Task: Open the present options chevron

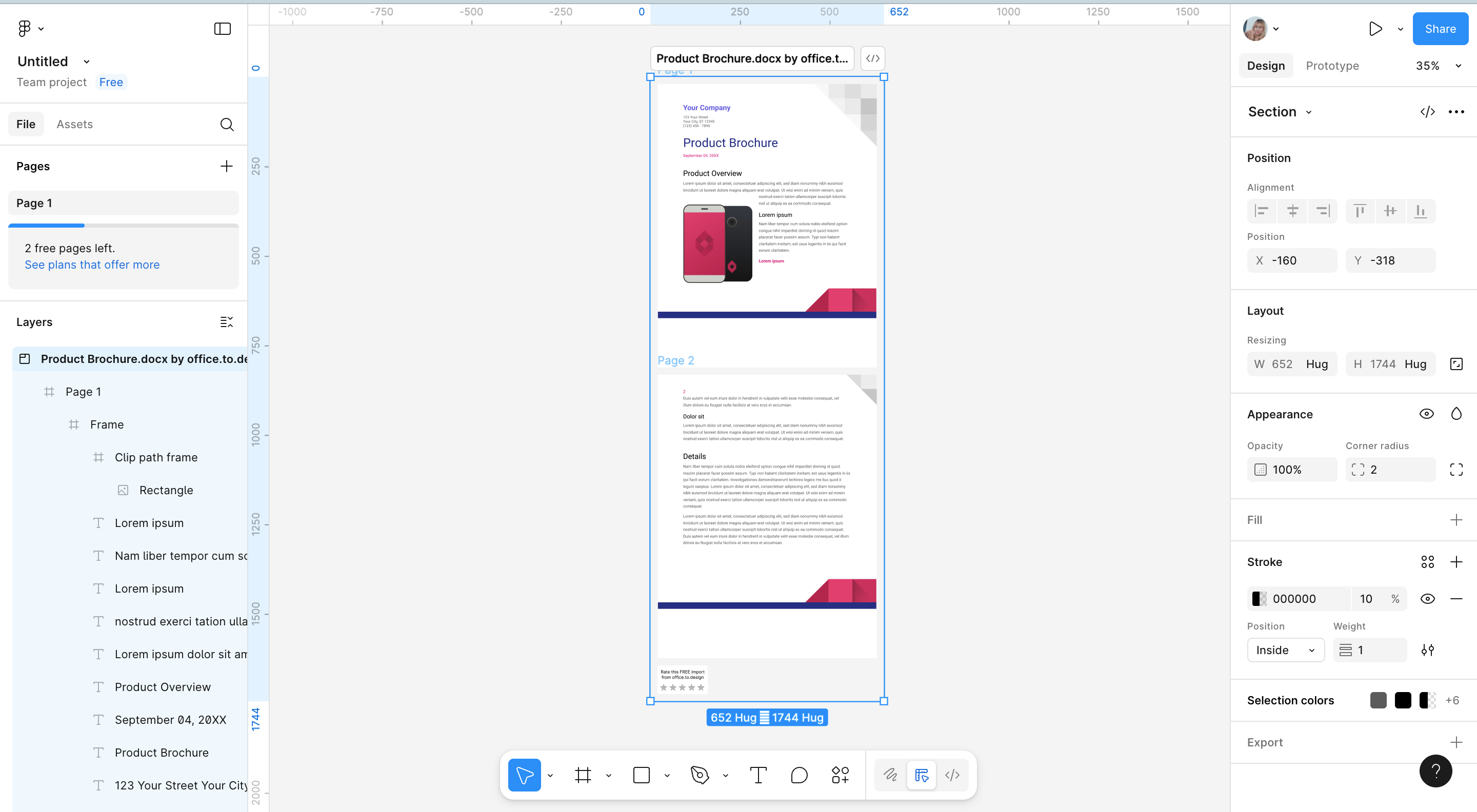Action: pos(1401,29)
